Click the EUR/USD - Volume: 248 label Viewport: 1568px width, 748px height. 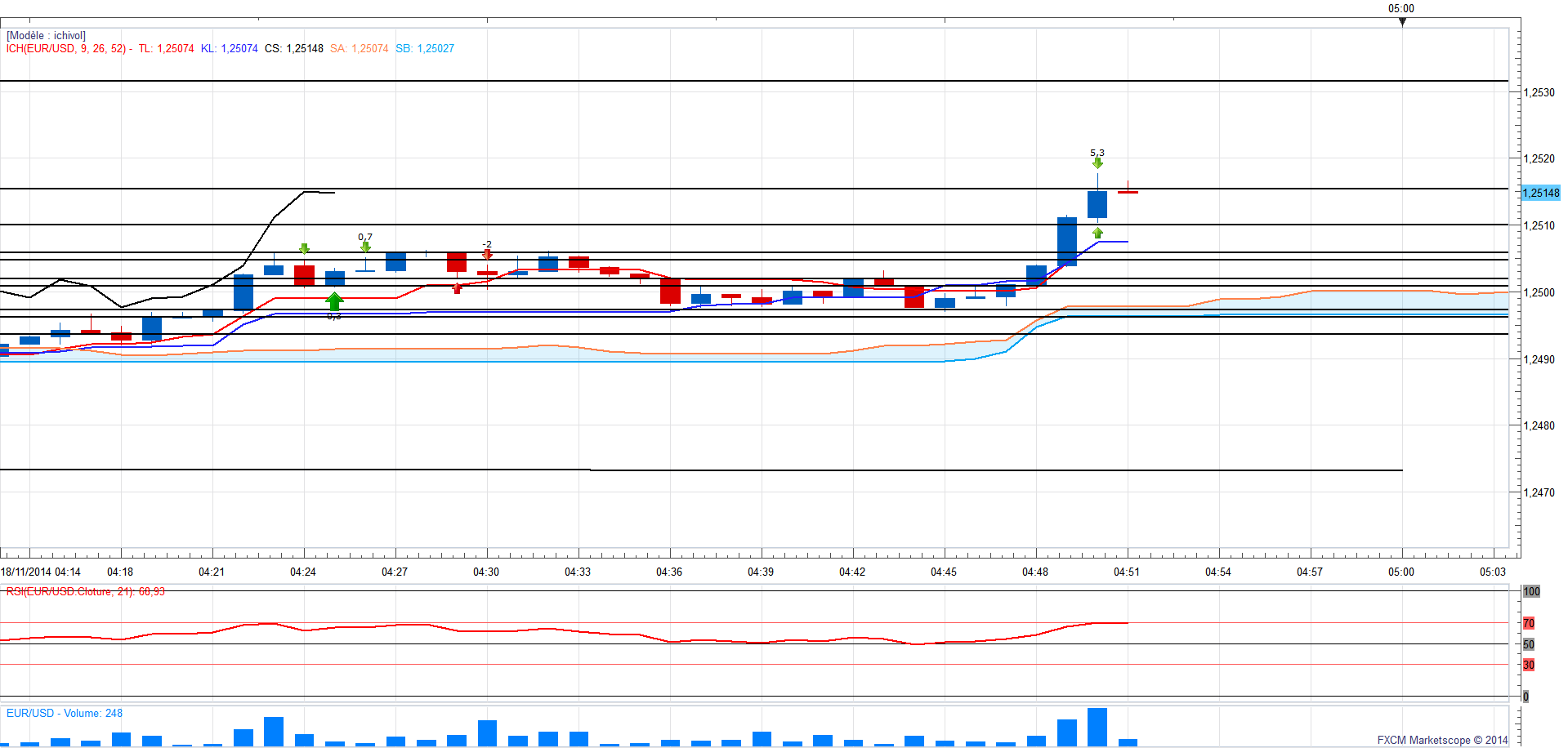(65, 713)
